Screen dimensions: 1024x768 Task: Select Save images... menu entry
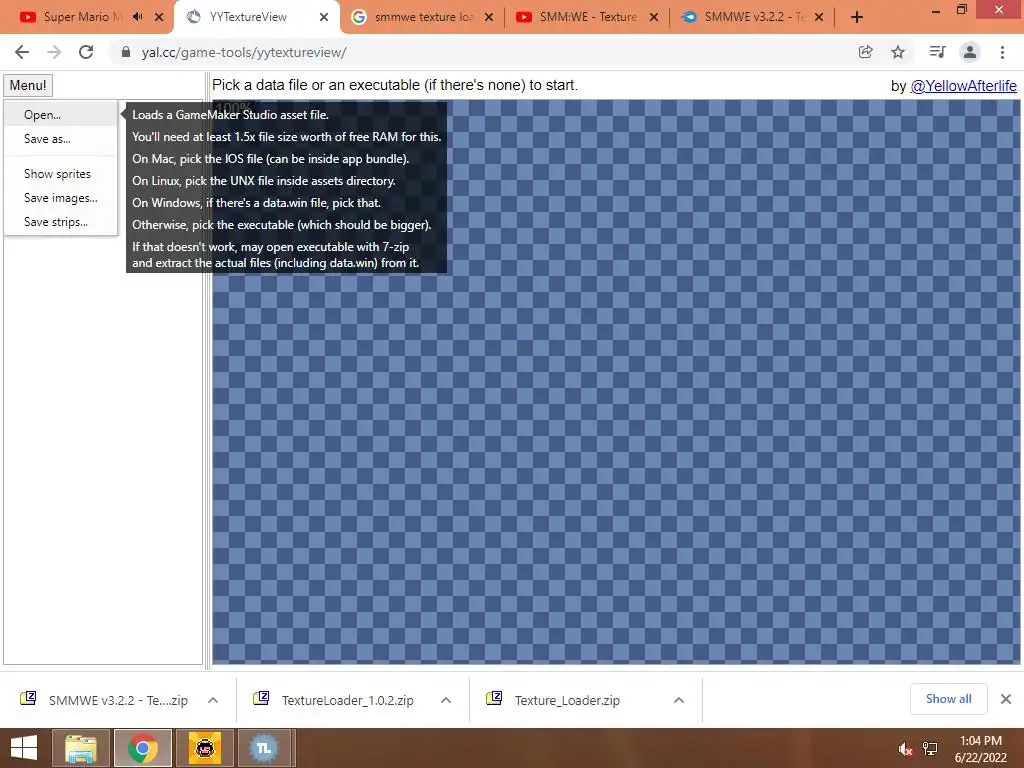click(x=60, y=198)
